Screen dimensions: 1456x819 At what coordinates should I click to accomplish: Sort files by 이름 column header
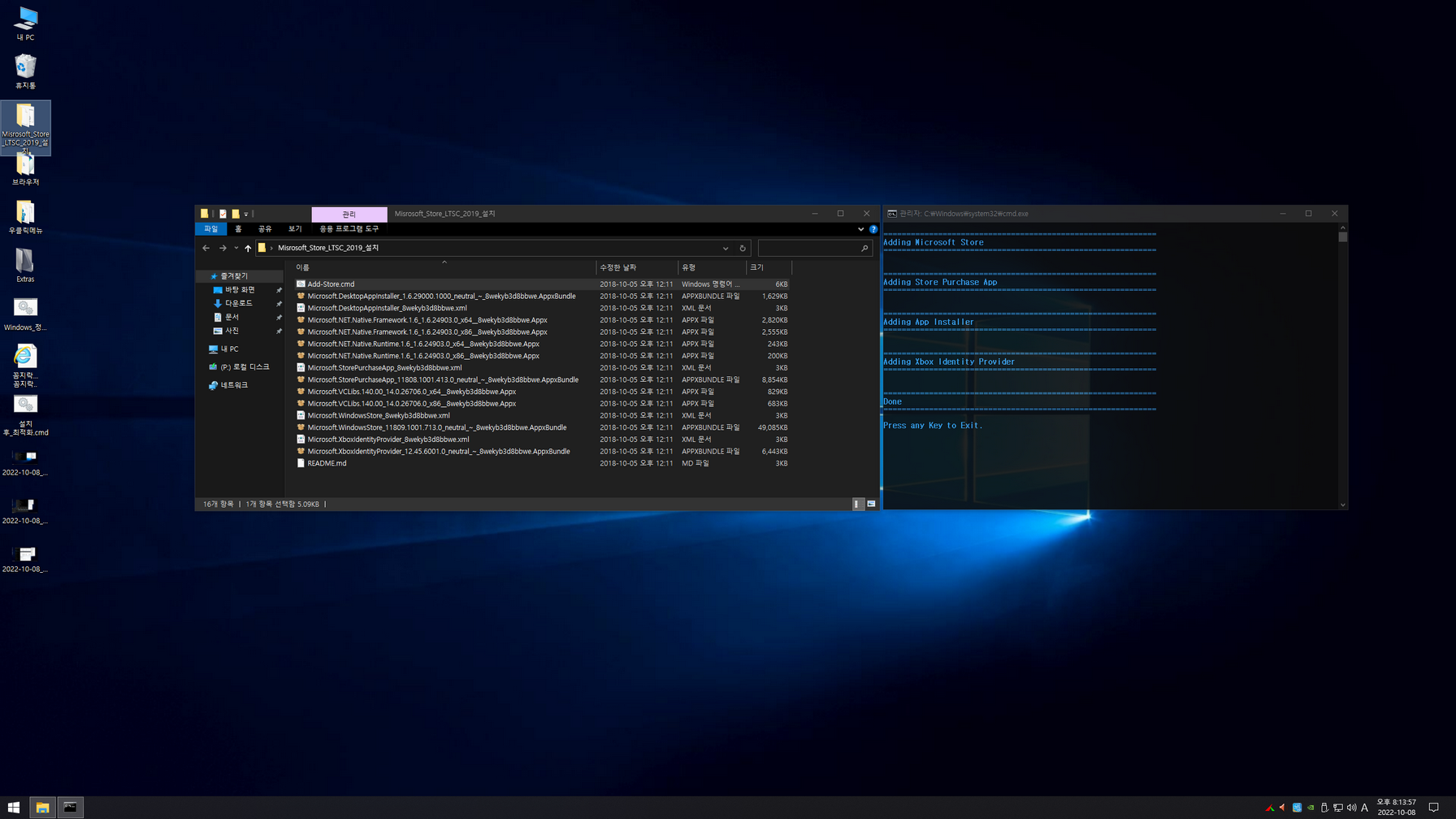click(444, 267)
